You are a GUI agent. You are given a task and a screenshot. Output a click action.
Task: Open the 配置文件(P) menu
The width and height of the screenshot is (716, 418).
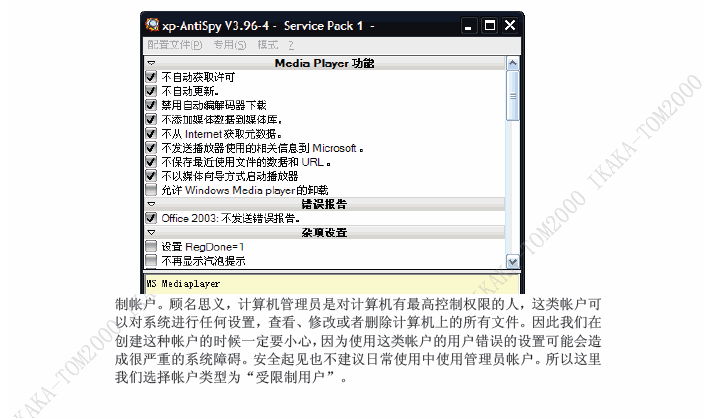pyautogui.click(x=175, y=45)
